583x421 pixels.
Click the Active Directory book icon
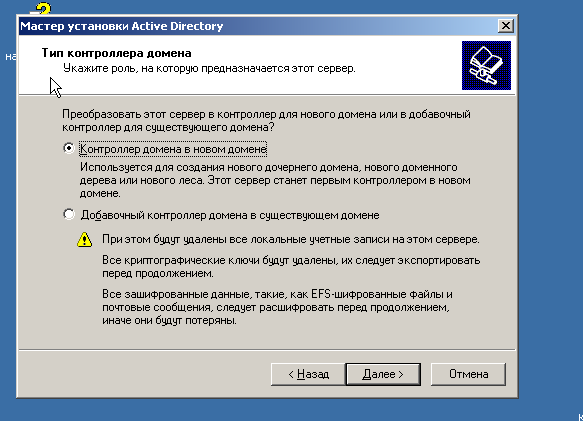pos(486,65)
